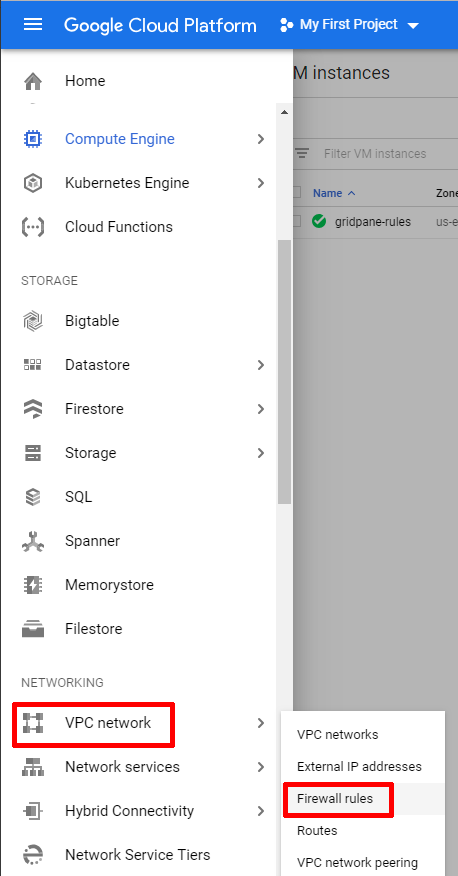Click the Filestore drawer icon
458x876 pixels.
coord(33,629)
